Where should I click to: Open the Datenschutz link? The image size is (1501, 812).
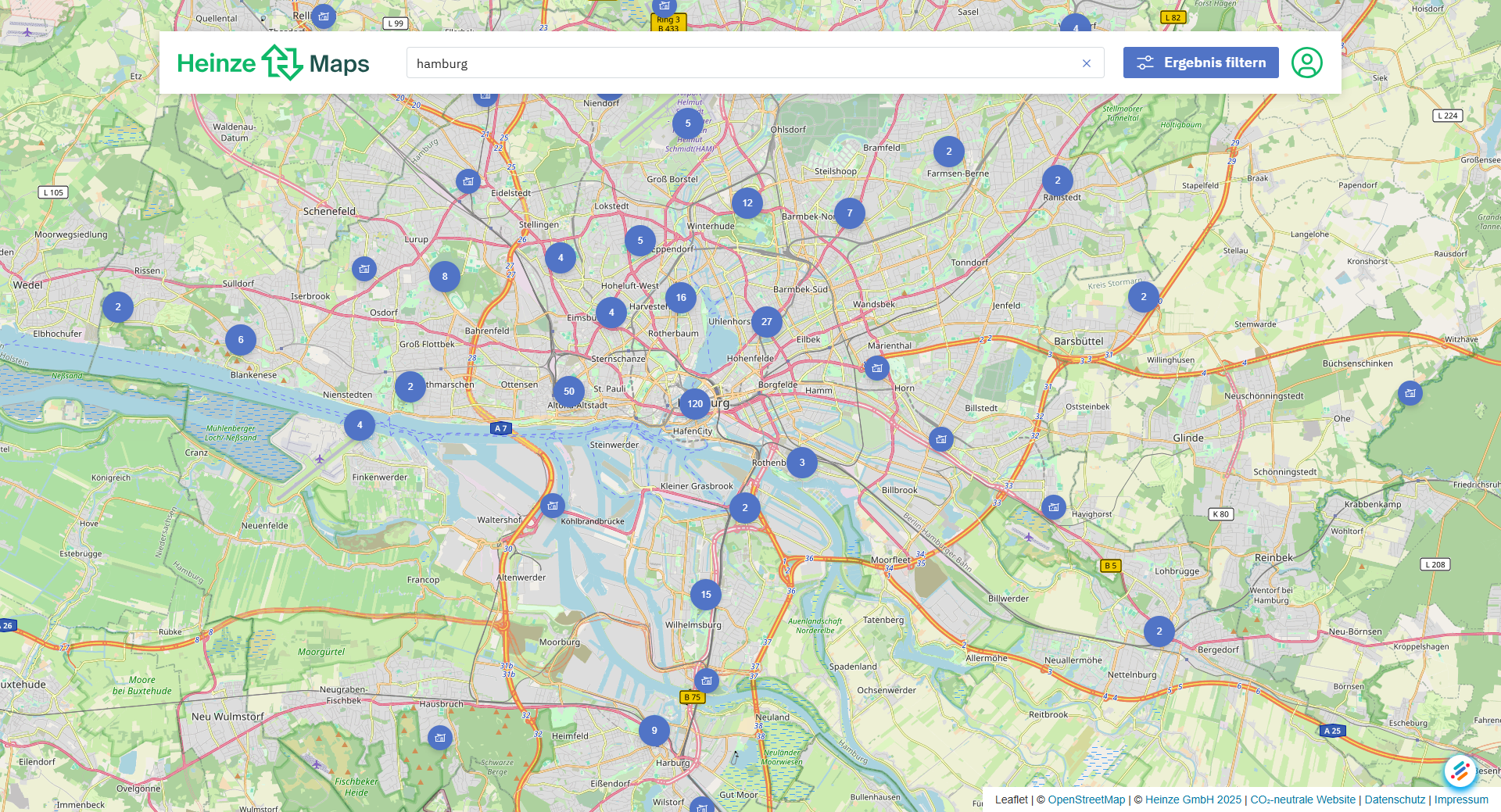click(x=1395, y=799)
